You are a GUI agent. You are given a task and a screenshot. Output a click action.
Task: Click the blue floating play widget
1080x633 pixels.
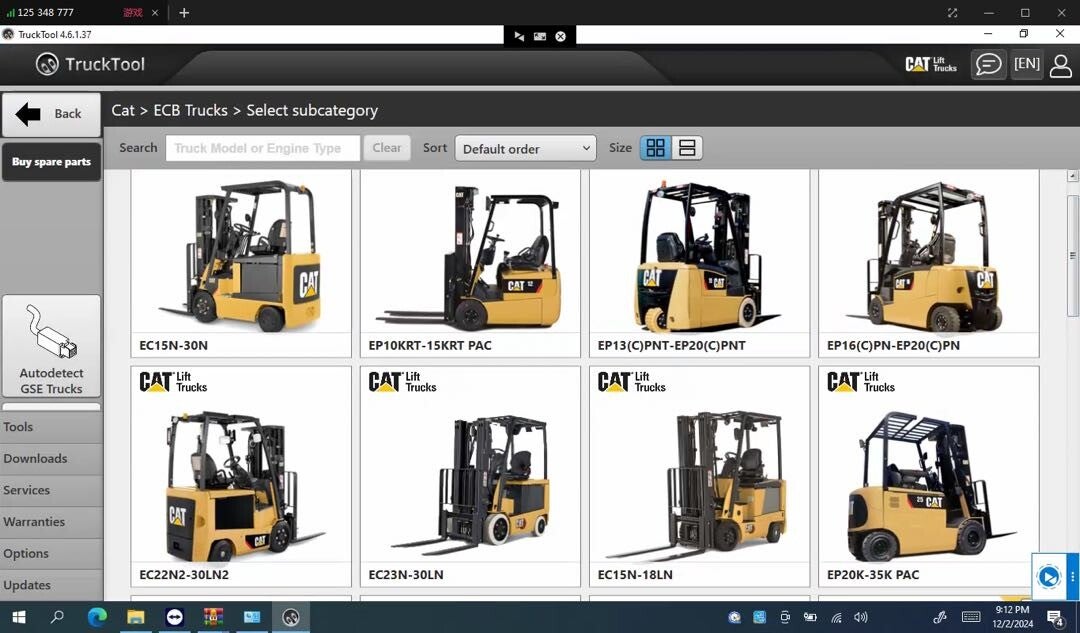coord(1048,577)
